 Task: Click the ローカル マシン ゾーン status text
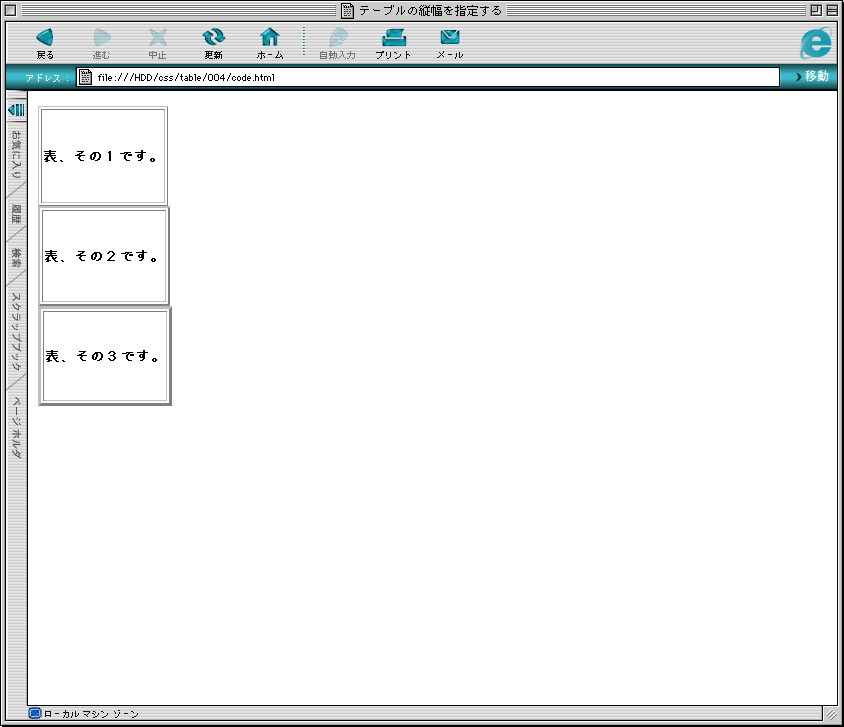[91, 714]
